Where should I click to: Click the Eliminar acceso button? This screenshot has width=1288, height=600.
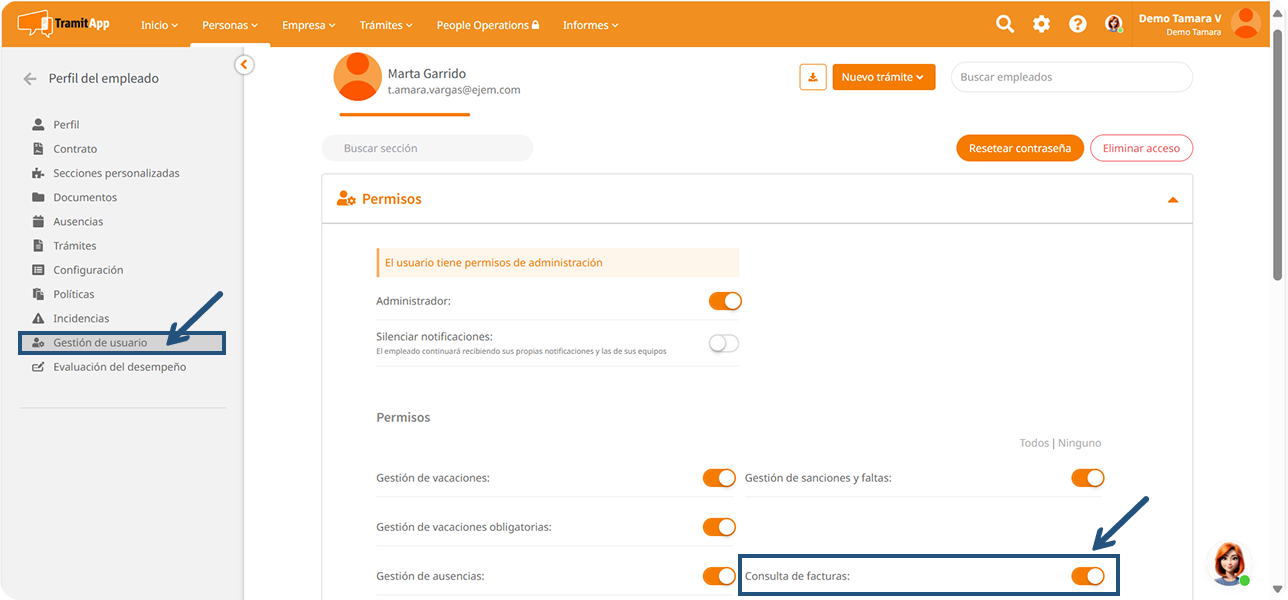[1141, 148]
